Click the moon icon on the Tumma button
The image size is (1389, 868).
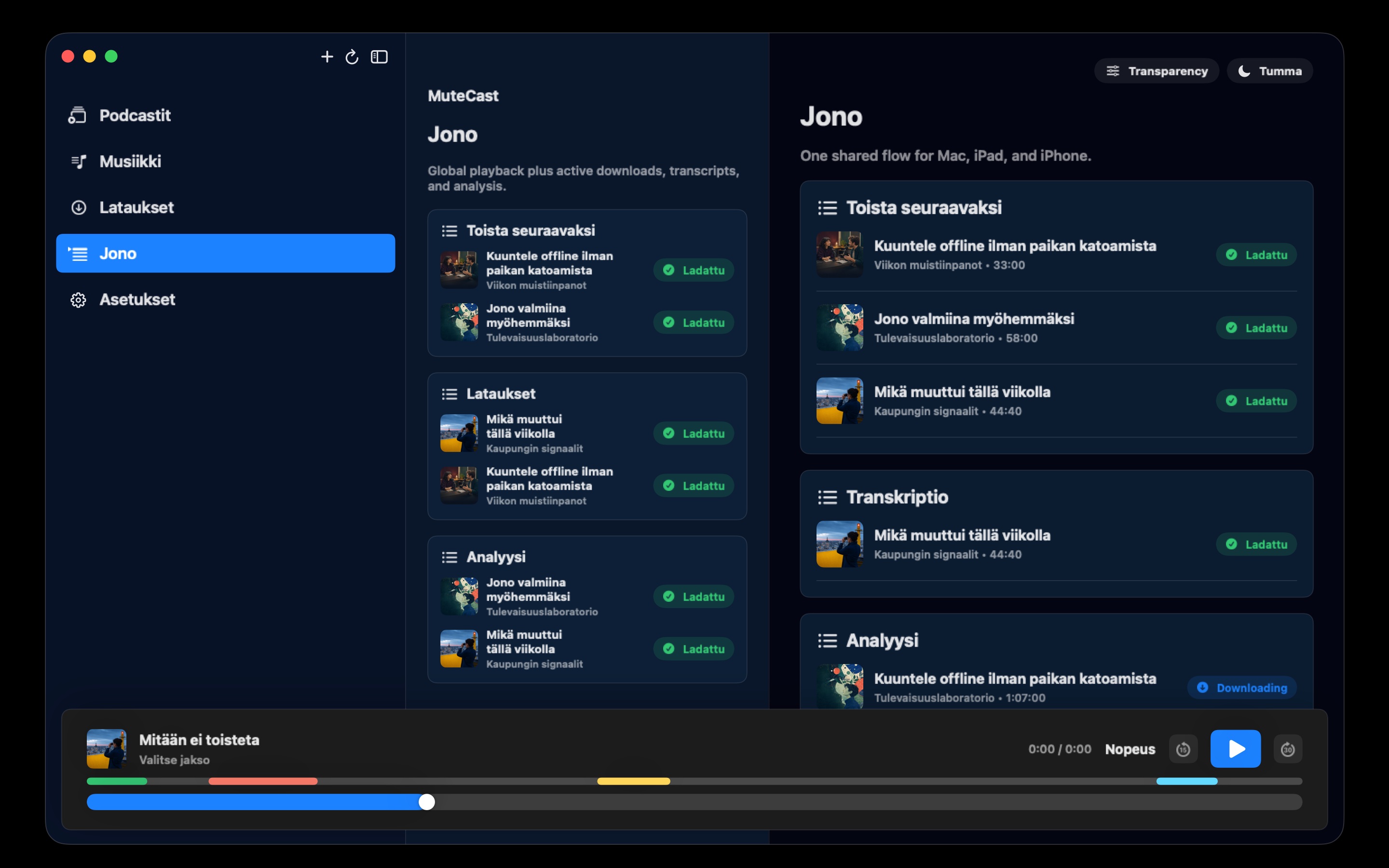[1244, 70]
